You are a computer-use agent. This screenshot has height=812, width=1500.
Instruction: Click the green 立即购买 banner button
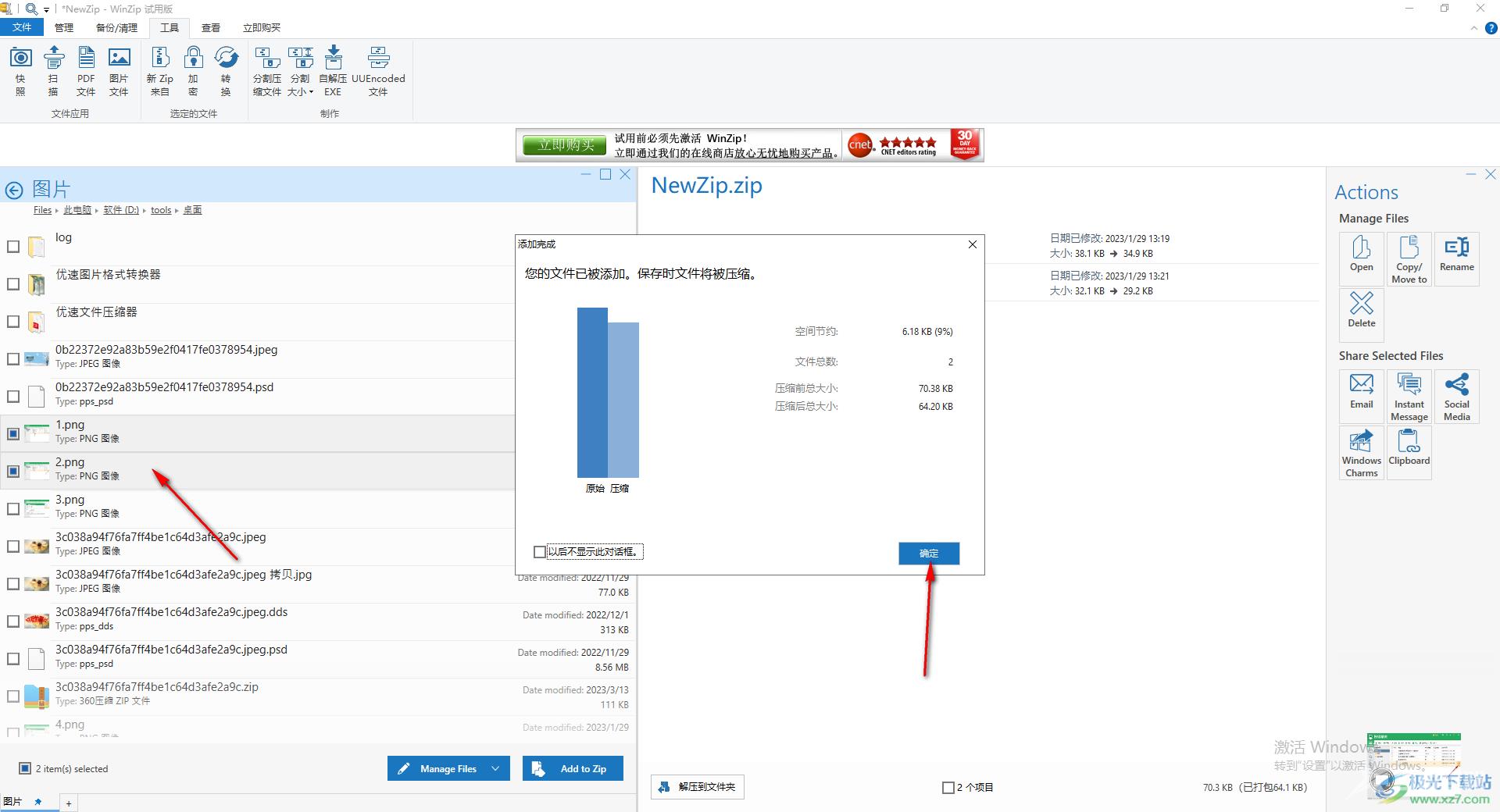tap(566, 145)
